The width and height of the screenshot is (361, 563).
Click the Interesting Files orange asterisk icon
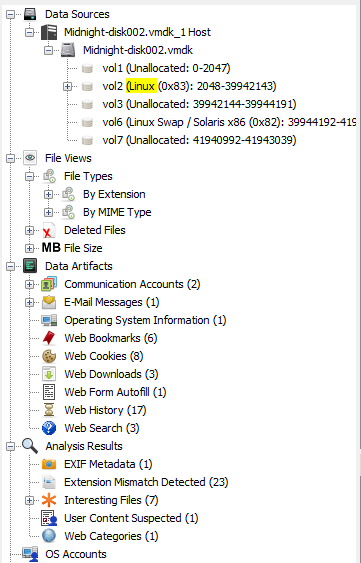pyautogui.click(x=49, y=500)
